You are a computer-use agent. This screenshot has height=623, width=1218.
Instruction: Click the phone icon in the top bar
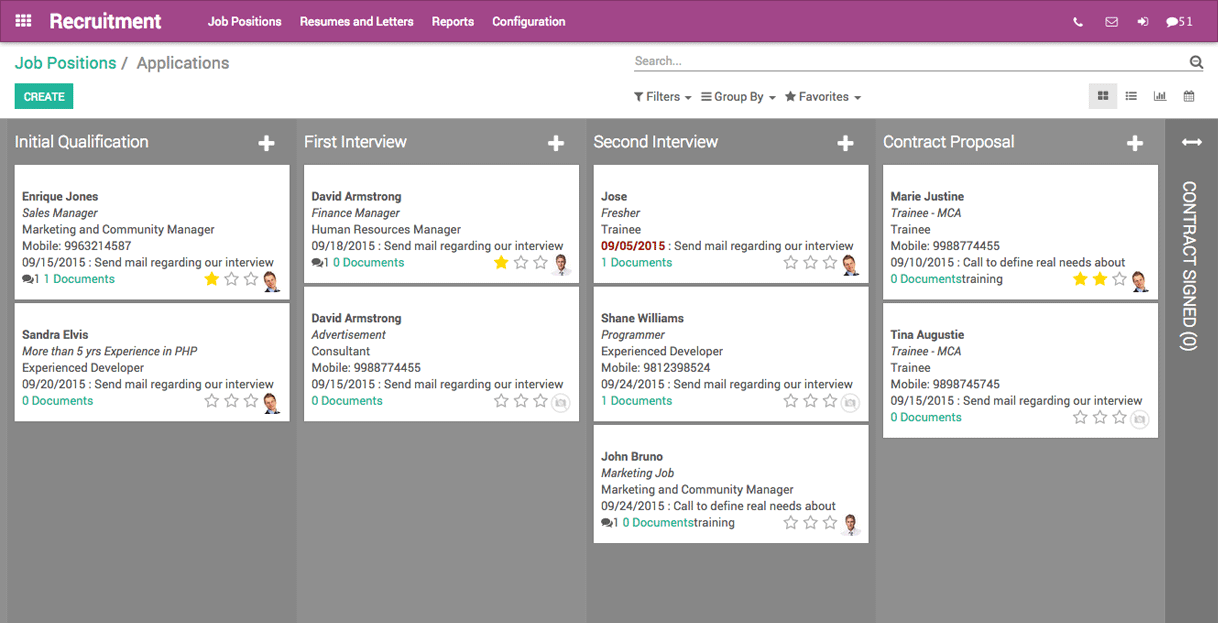1078,21
